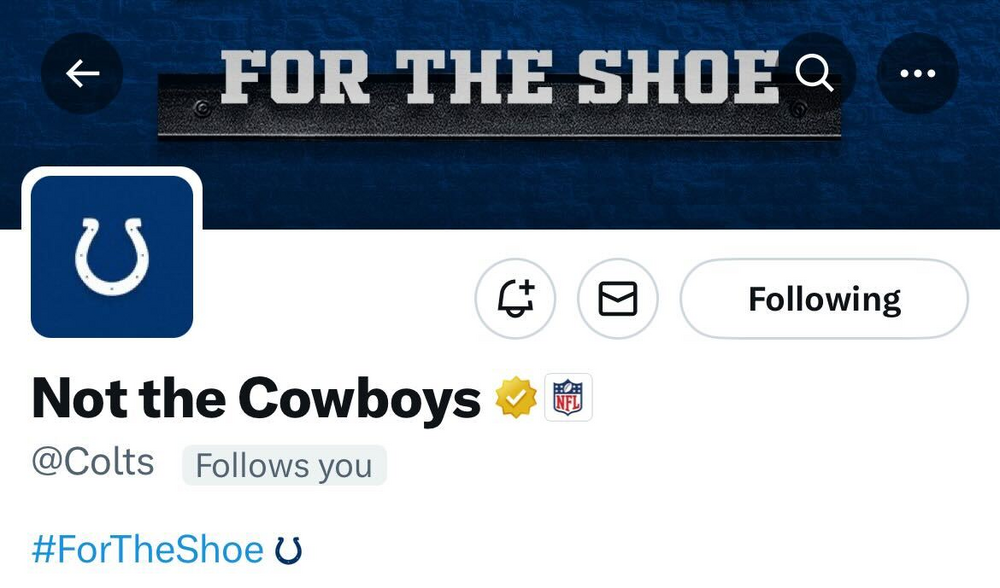
Task: Click the horseshoe emoji in the bio
Action: (x=288, y=549)
